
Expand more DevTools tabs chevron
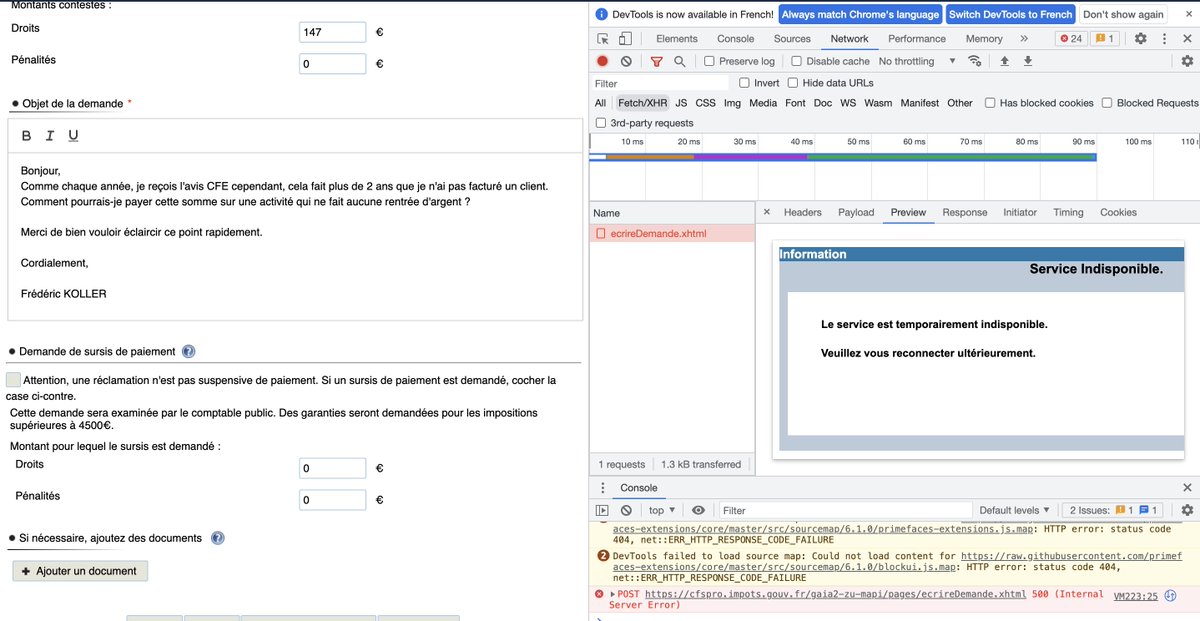[x=1024, y=39]
